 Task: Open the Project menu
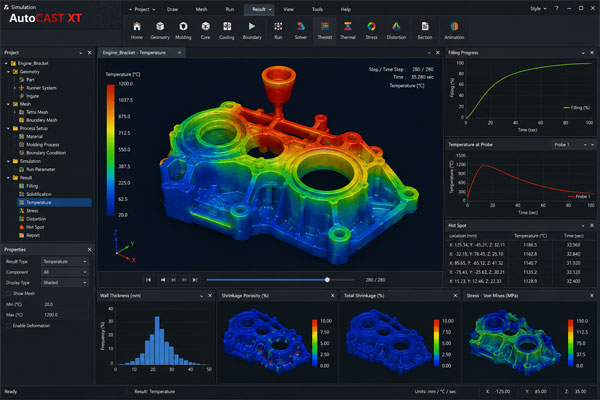(142, 9)
